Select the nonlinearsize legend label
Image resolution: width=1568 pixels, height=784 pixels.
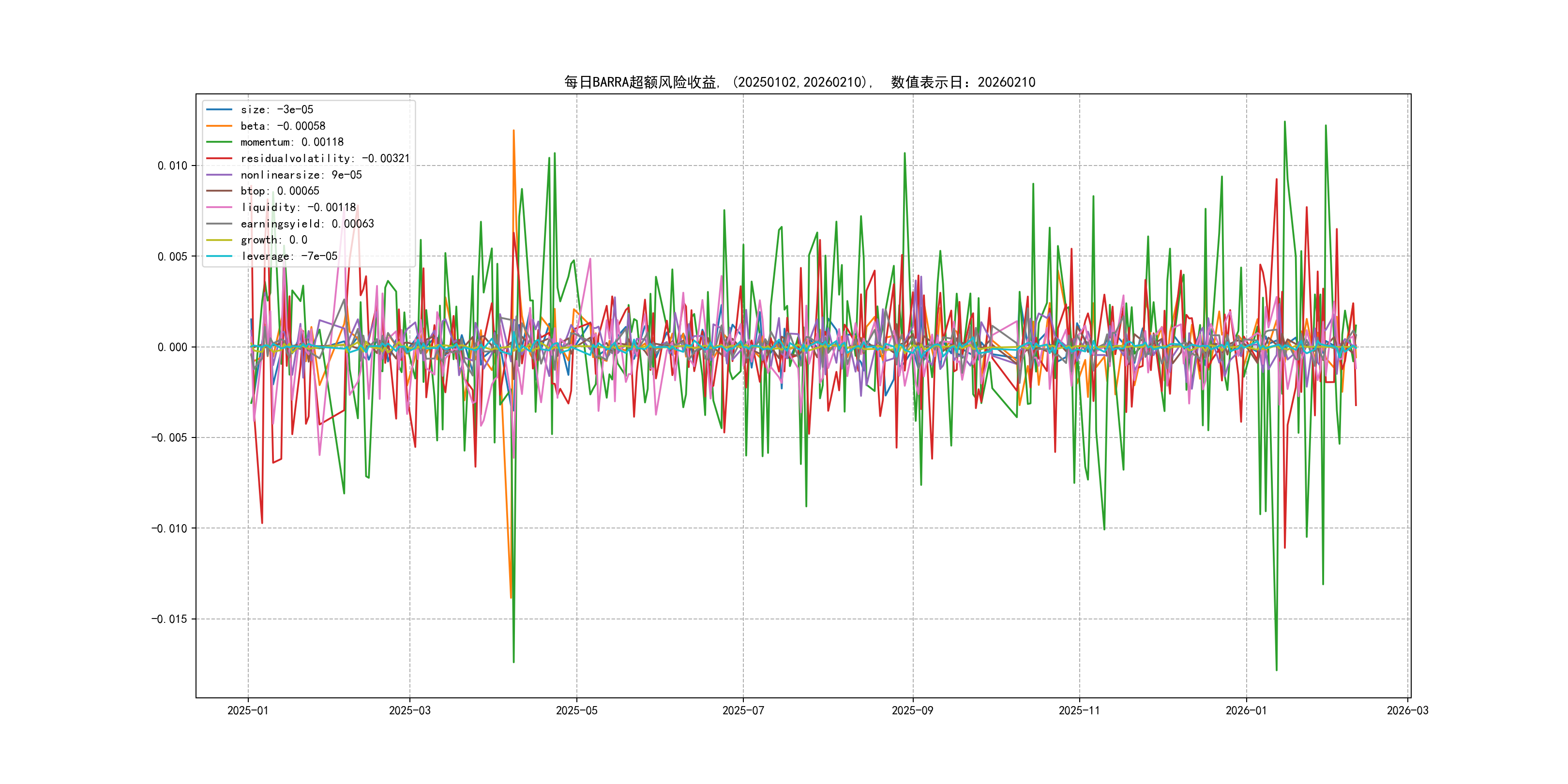pyautogui.click(x=301, y=175)
